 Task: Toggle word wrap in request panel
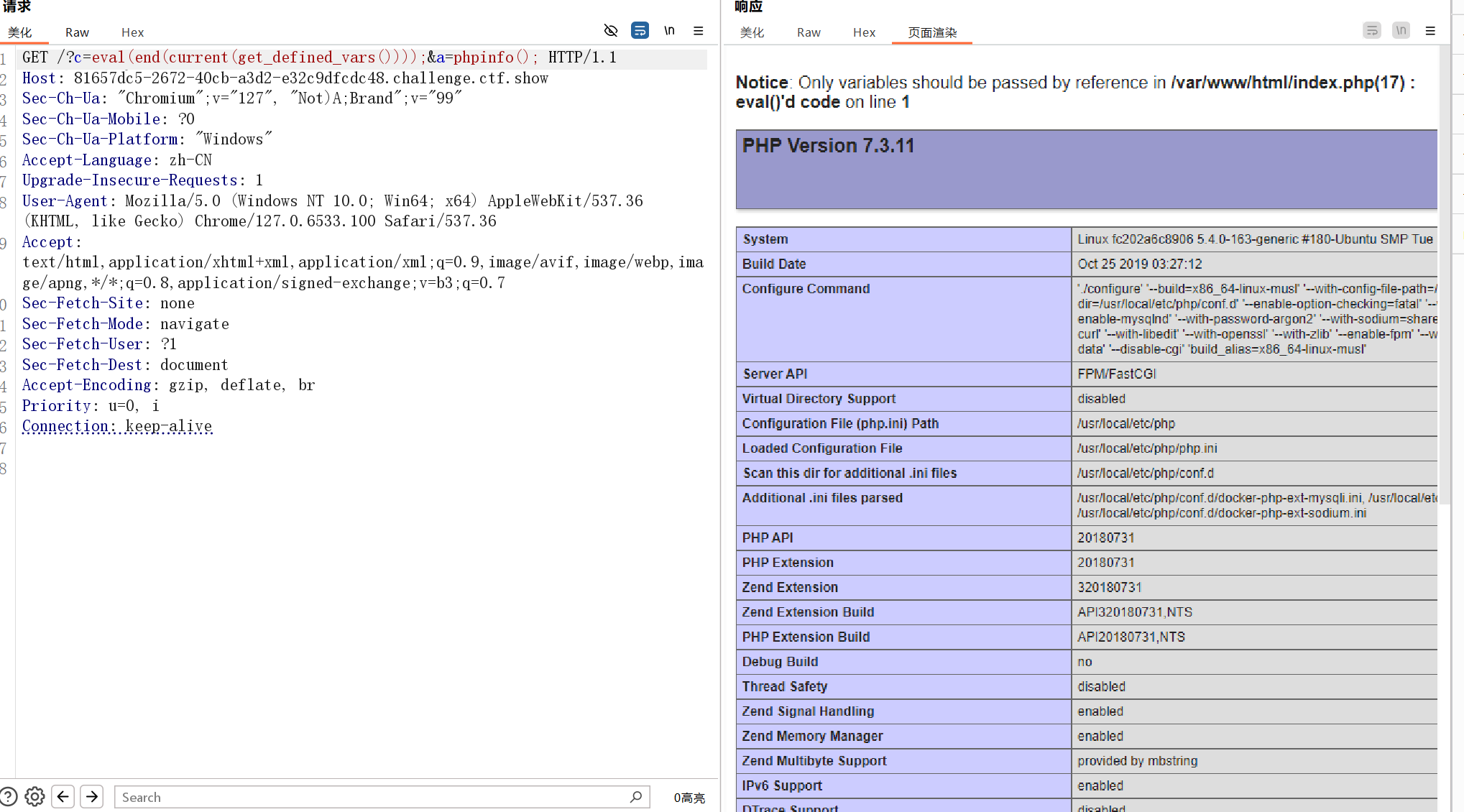[640, 30]
